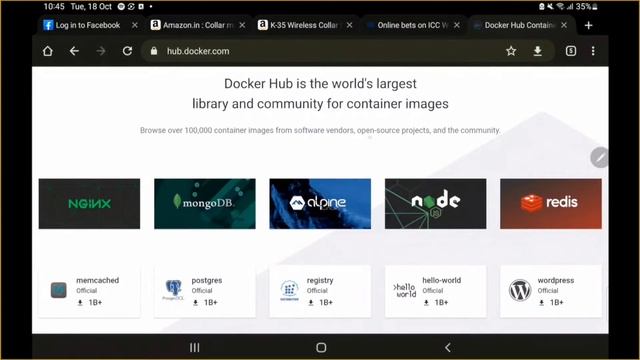Open the tab switcher counter icon
Image resolution: width=640 pixels, height=360 pixels.
tap(571, 51)
